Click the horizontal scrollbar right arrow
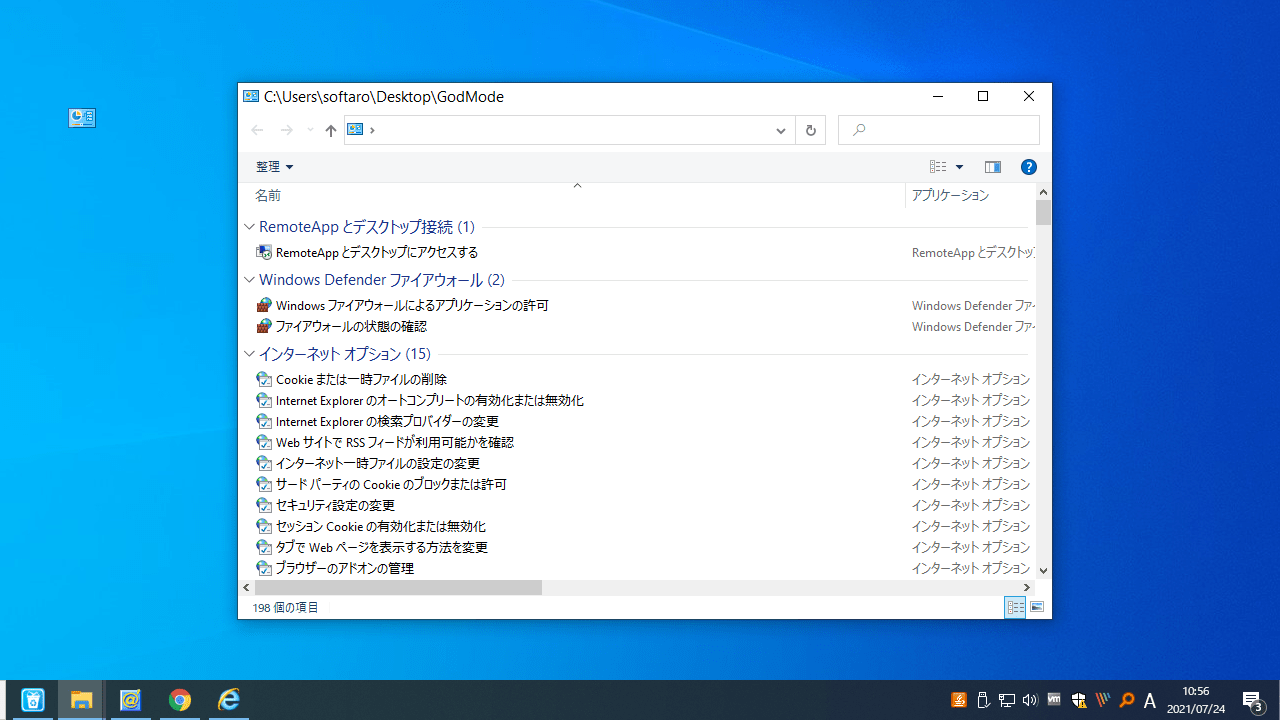The image size is (1280, 720). click(x=1027, y=588)
